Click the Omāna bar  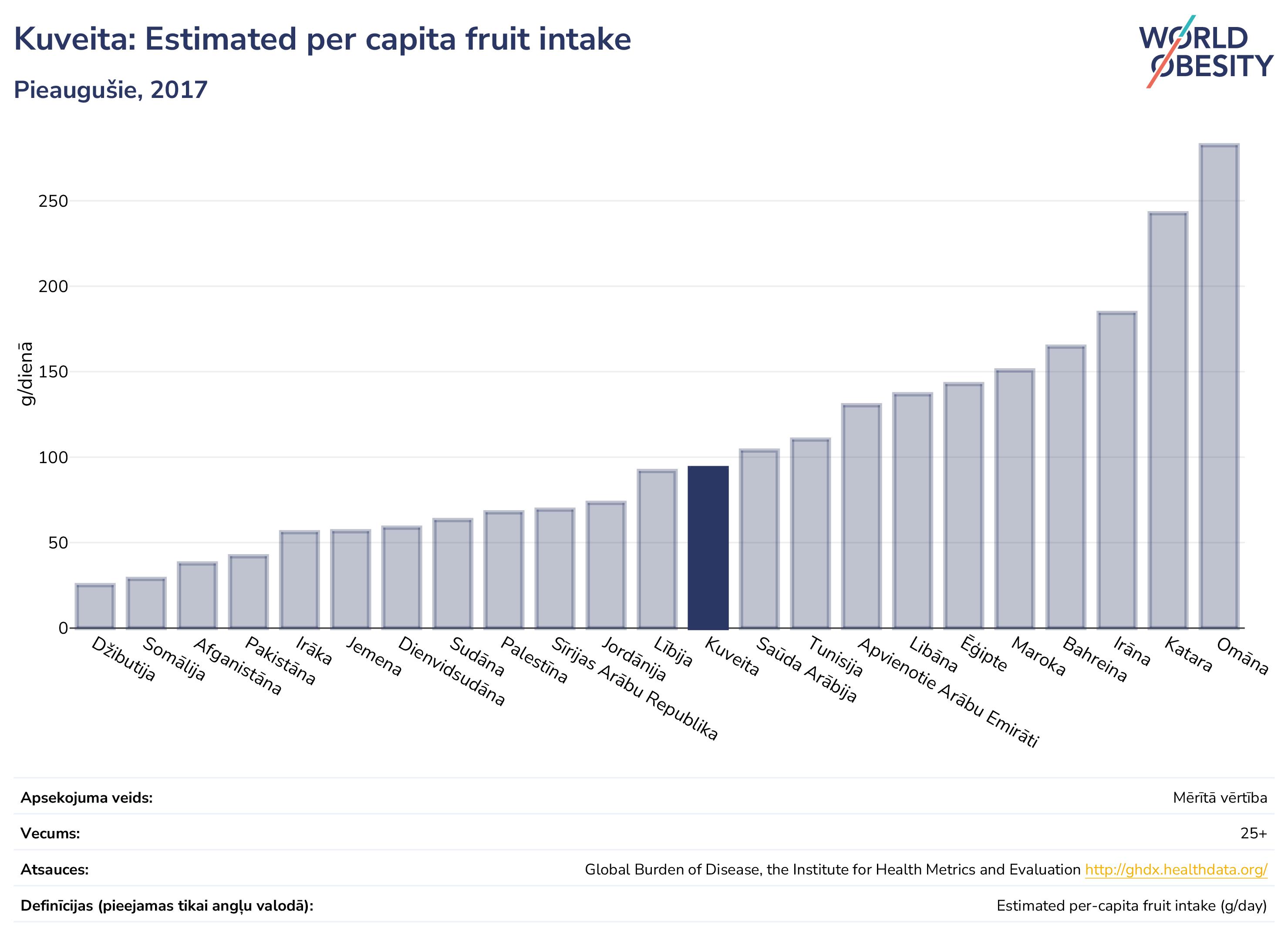pos(1219,387)
